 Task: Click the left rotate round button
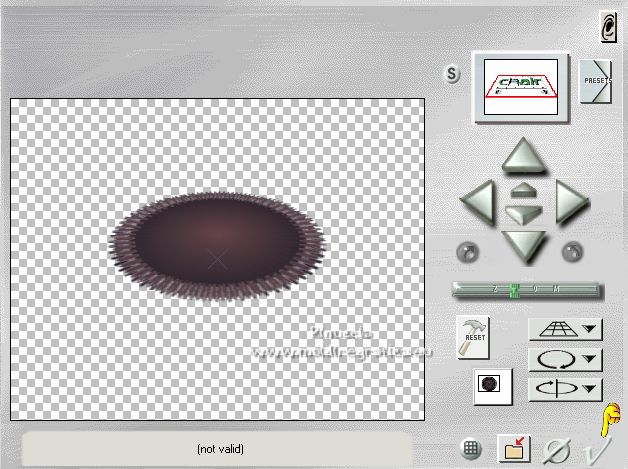[x=467, y=252]
